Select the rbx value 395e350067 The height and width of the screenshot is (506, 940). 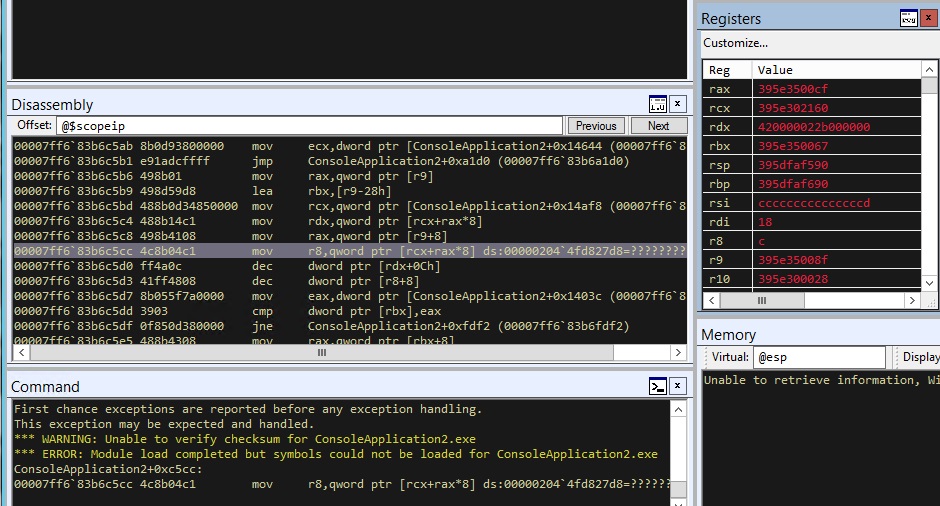(x=793, y=146)
